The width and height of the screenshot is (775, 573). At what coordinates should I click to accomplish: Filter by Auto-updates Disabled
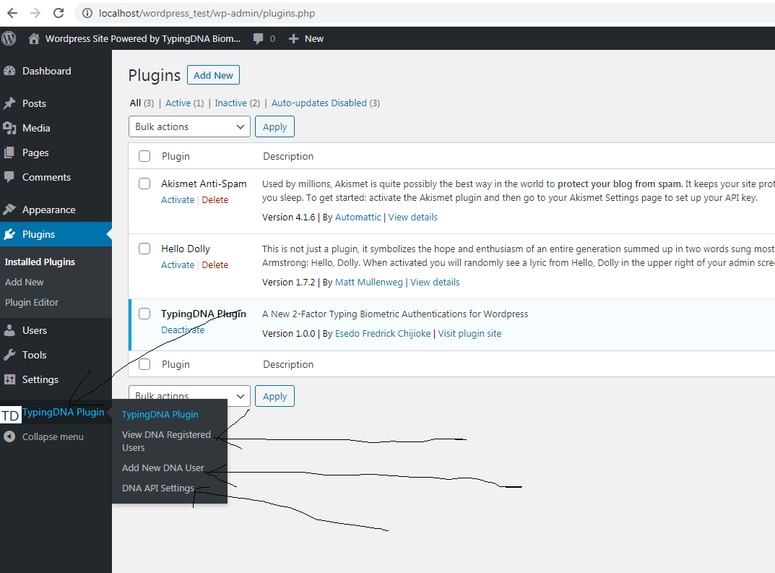(x=325, y=103)
